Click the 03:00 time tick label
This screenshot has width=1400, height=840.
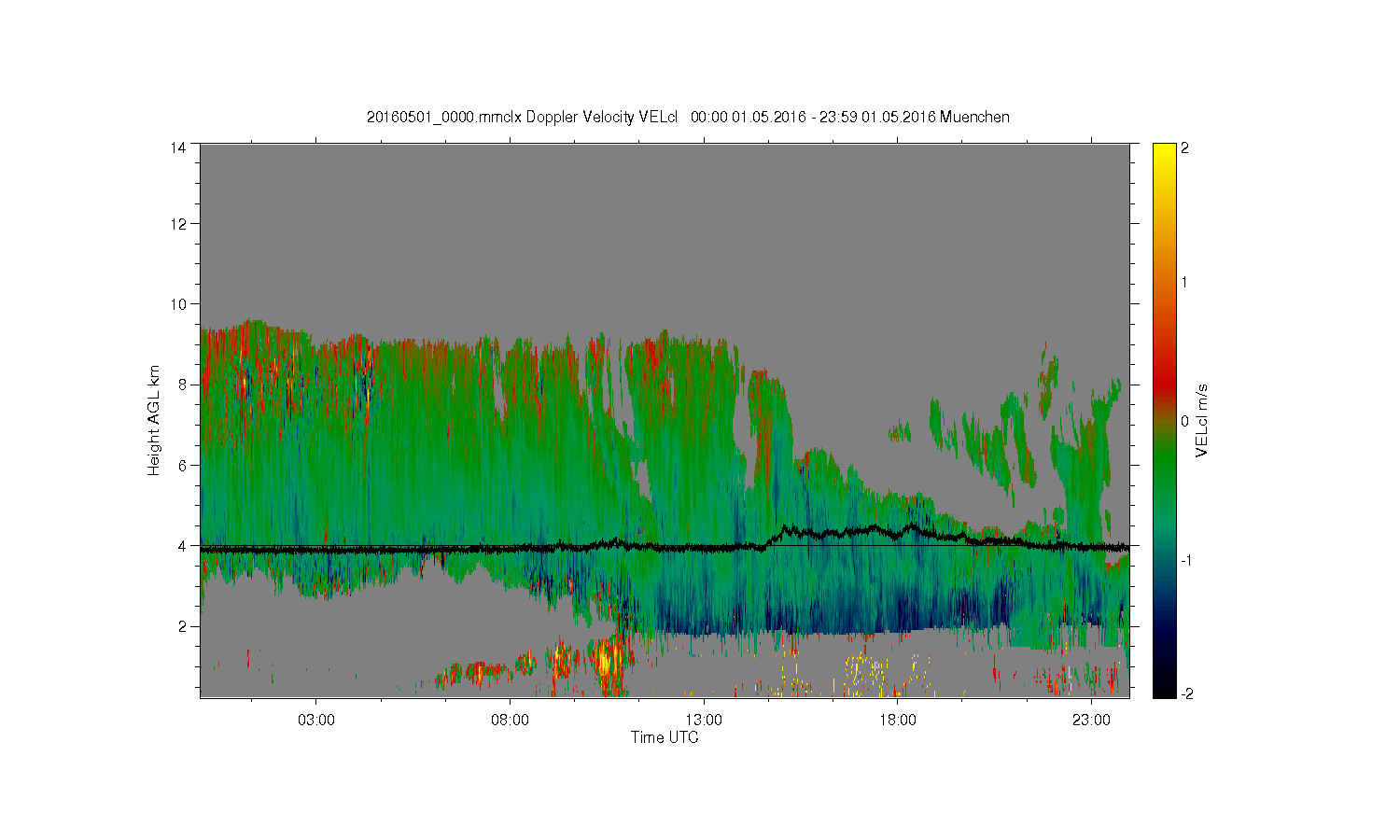tap(316, 721)
